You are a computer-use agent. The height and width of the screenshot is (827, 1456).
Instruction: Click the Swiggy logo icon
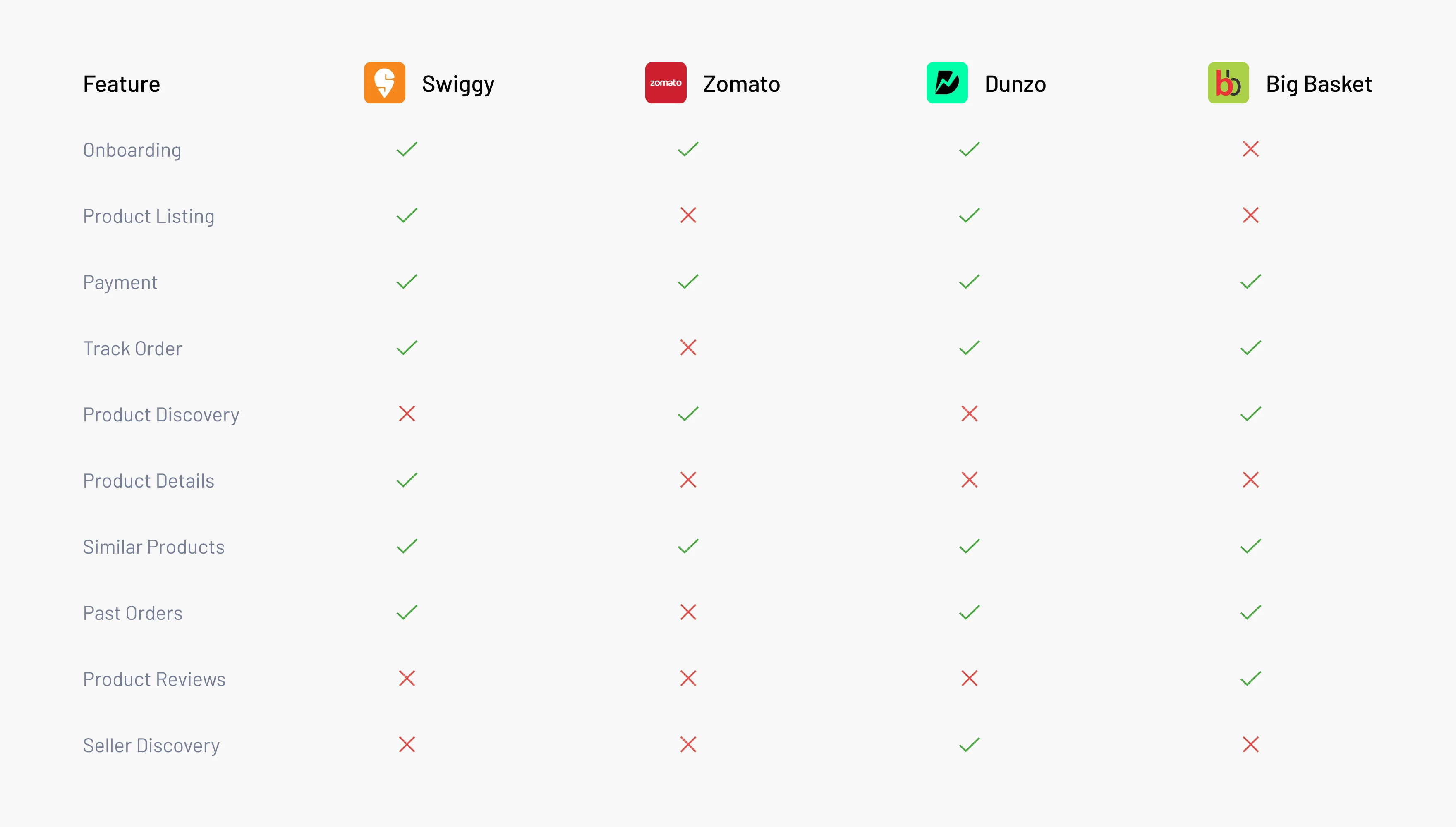click(x=385, y=83)
